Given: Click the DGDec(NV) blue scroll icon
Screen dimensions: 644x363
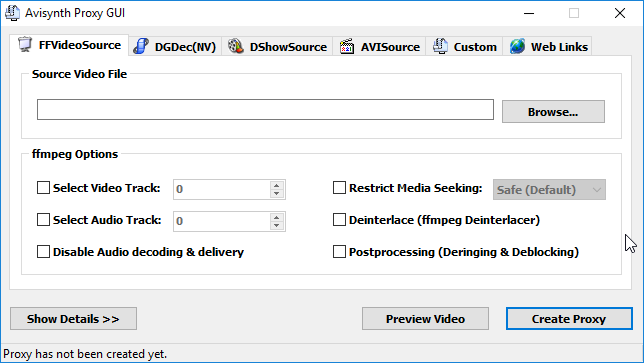Looking at the screenshot, I should [x=141, y=46].
